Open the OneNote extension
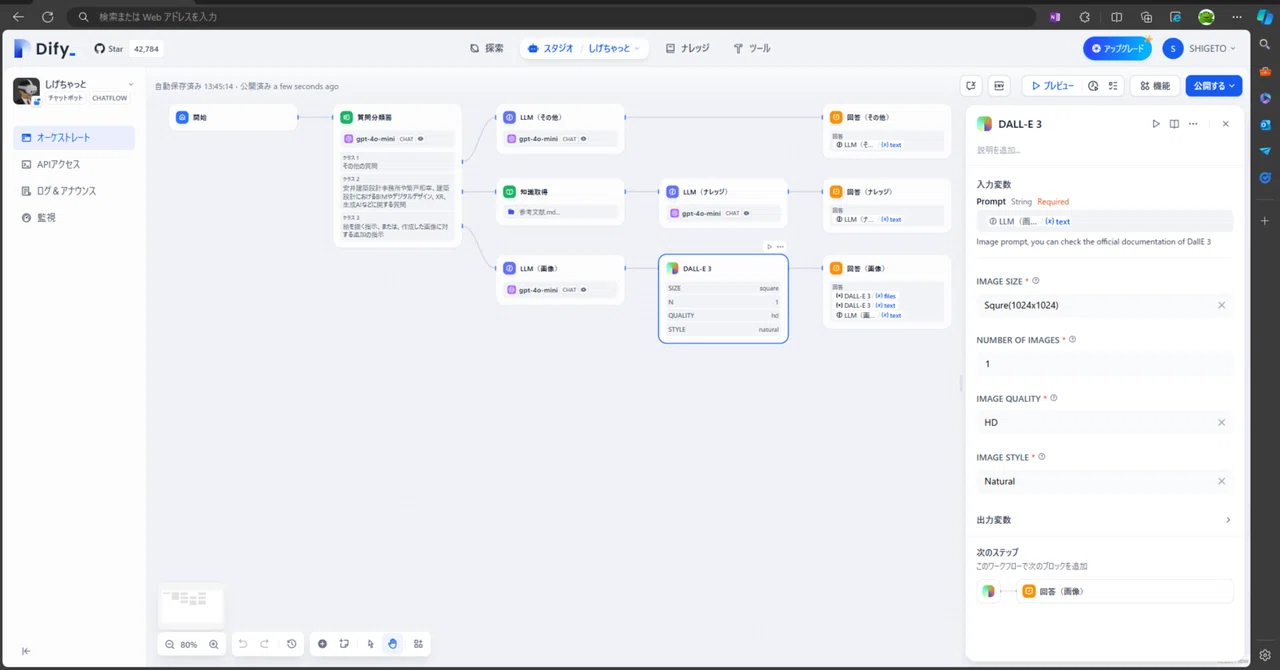Screen dimensions: 1280x670 pos(1055,17)
